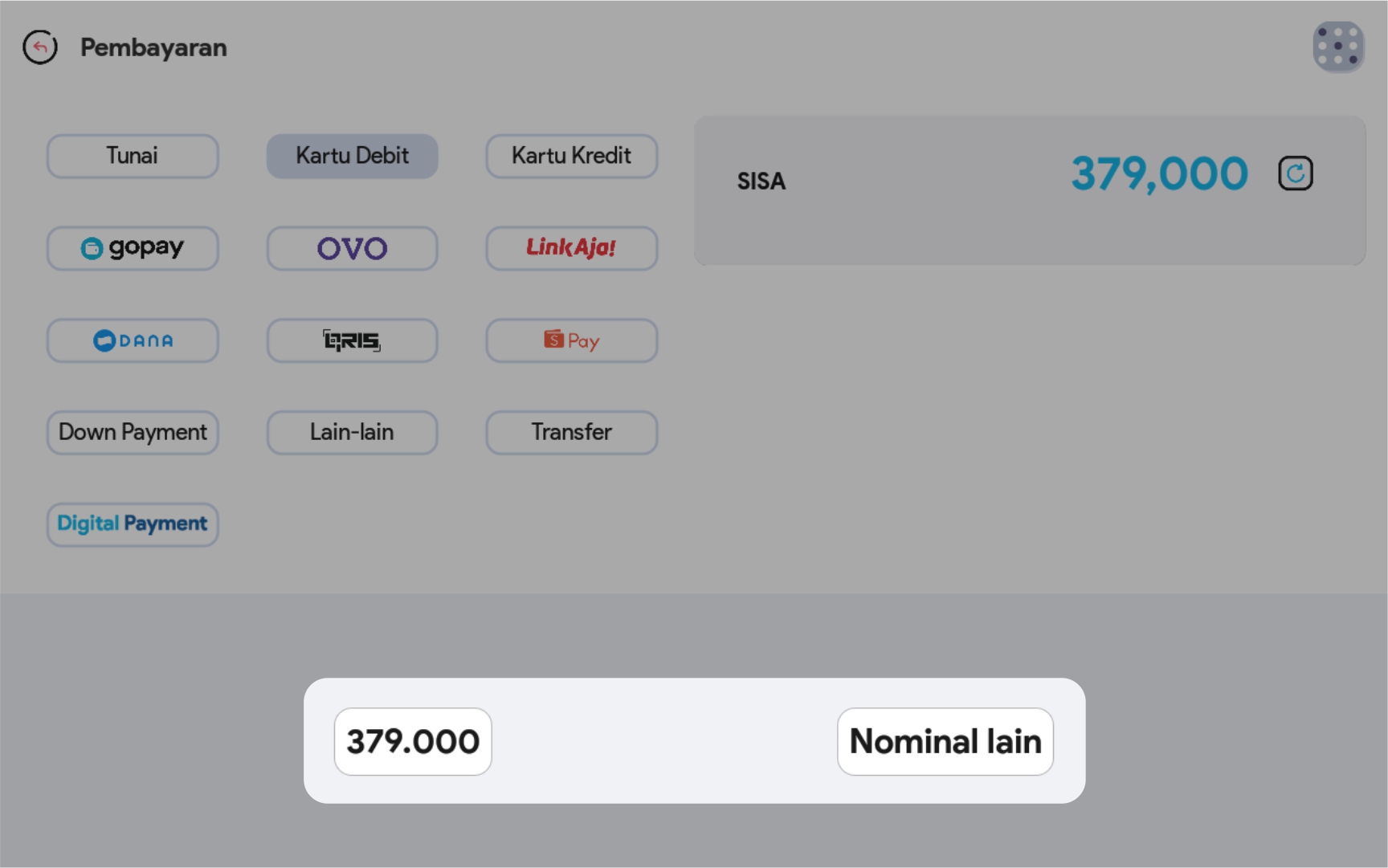
Task: Choose Transfer payment method
Action: 571,433
